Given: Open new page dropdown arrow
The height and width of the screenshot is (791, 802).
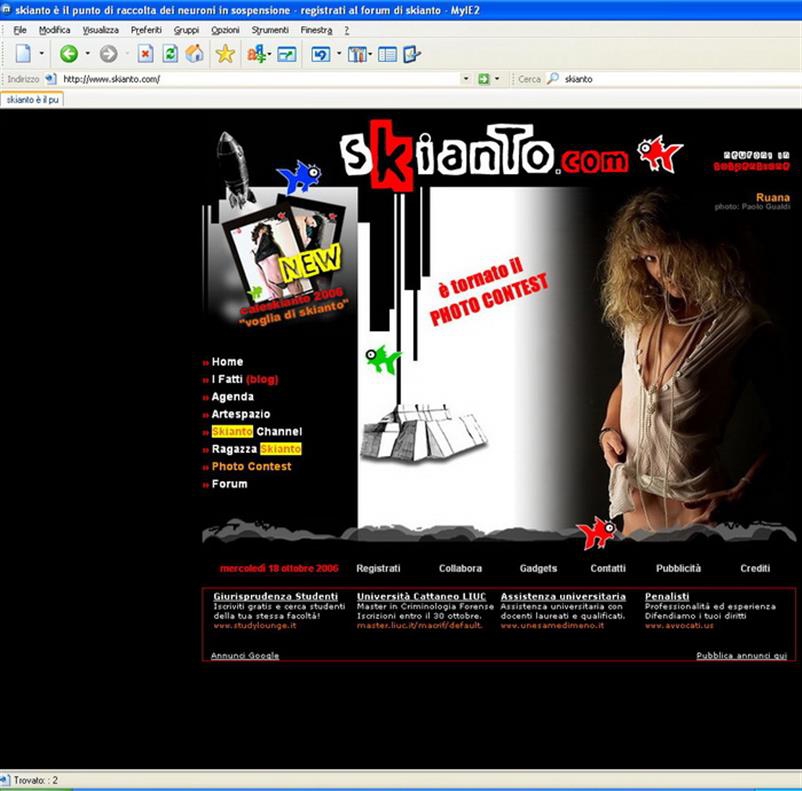Looking at the screenshot, I should (42, 53).
